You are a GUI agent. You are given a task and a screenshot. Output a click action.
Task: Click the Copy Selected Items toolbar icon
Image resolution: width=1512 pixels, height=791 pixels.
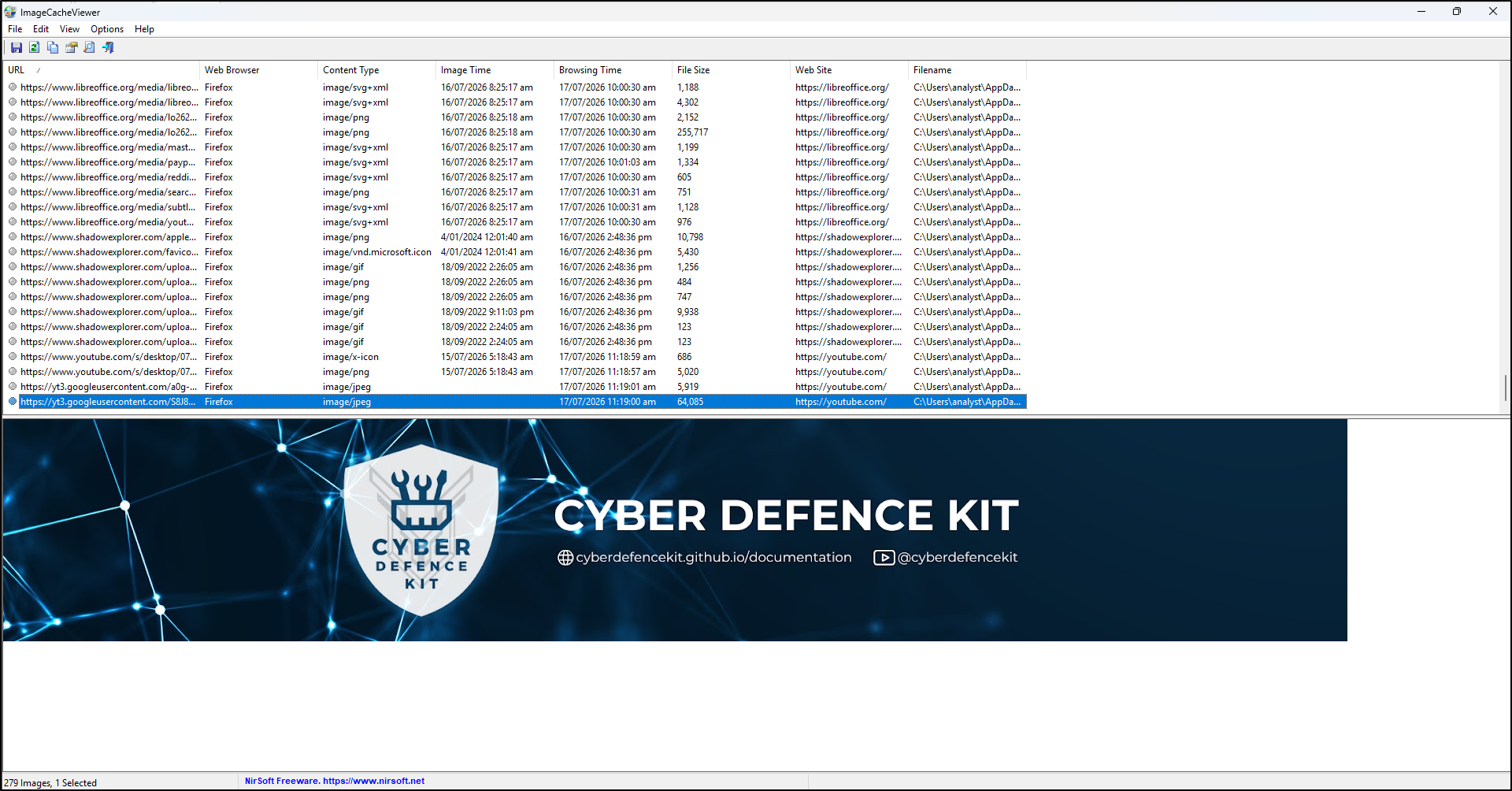coord(53,47)
